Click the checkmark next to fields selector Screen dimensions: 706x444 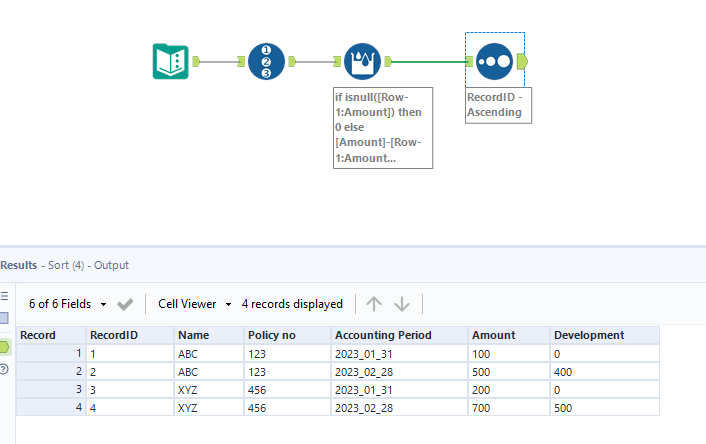(x=125, y=304)
